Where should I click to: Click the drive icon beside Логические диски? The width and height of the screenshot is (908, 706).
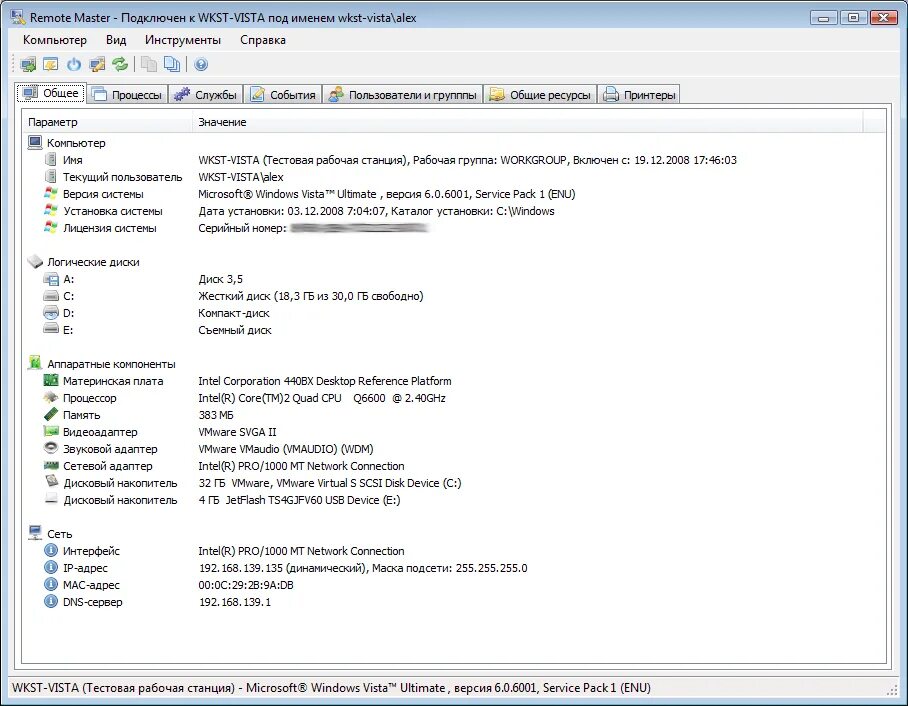35,262
